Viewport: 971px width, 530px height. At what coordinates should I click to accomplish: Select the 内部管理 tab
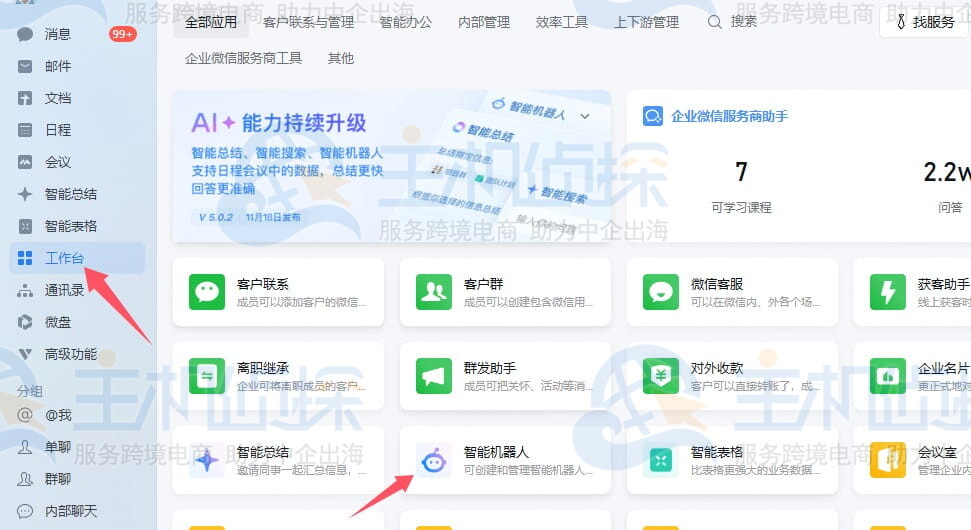(484, 22)
